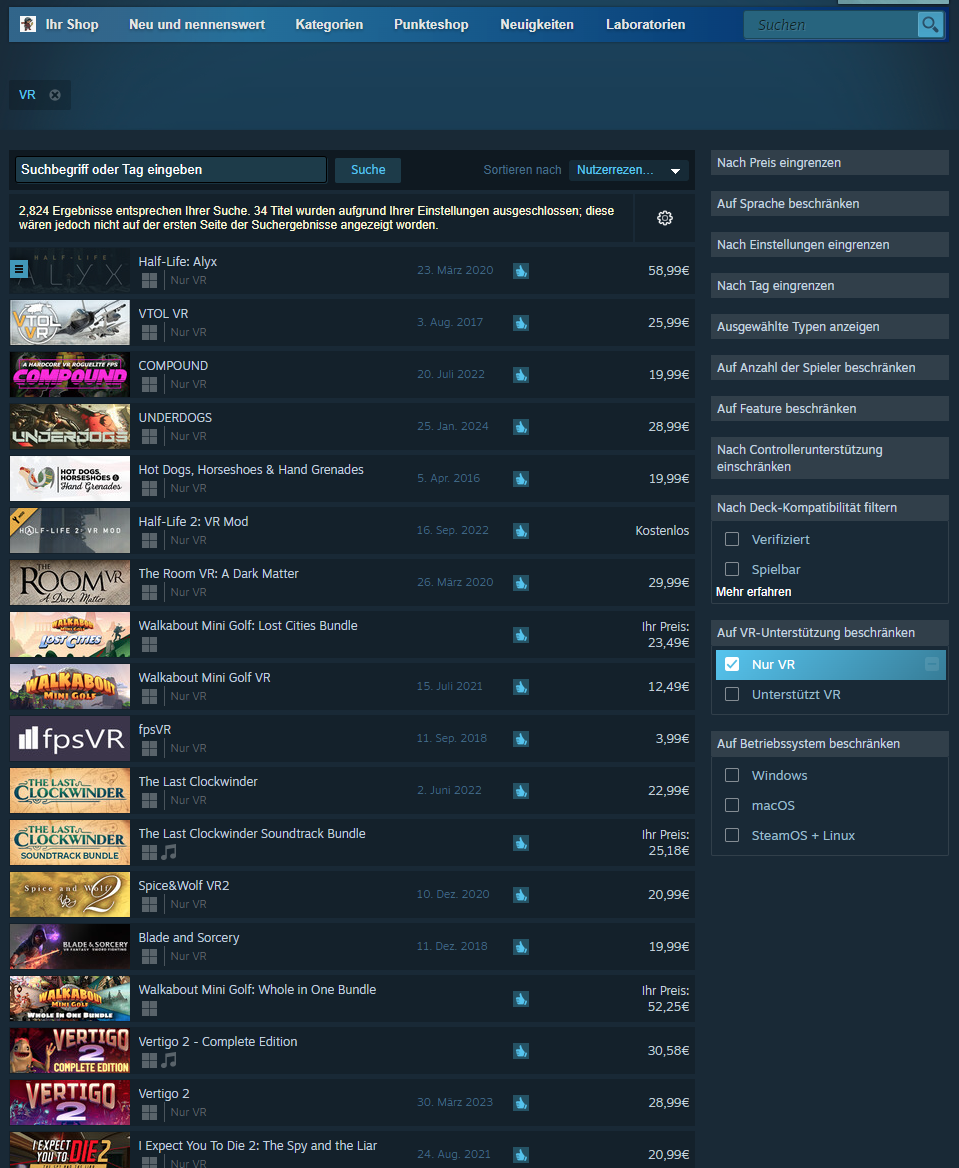This screenshot has width=959, height=1168.
Task: Open the Sortieren nach Nutzerrezensionen dropdown
Action: 628,170
